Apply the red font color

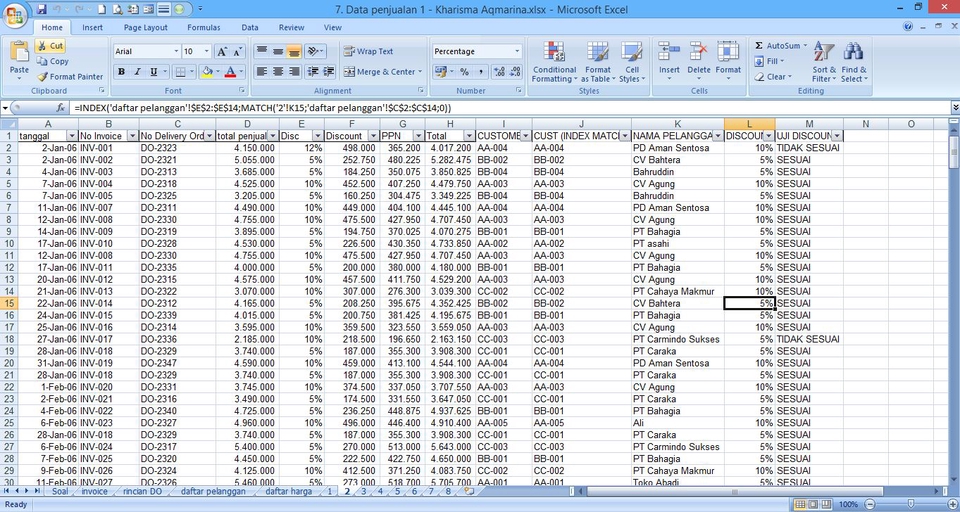click(x=230, y=72)
